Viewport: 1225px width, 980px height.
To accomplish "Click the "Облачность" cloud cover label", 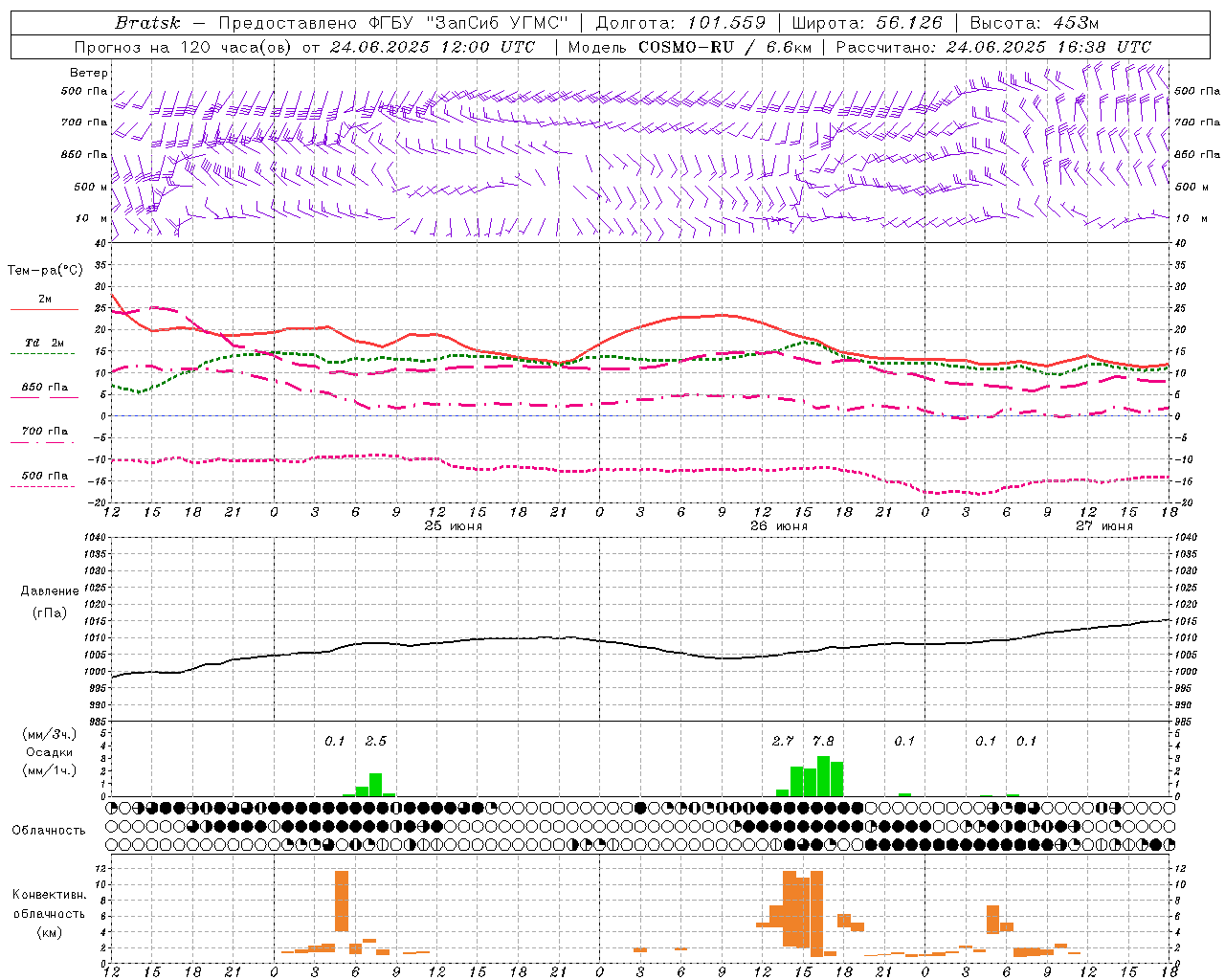I will pyautogui.click(x=49, y=831).
